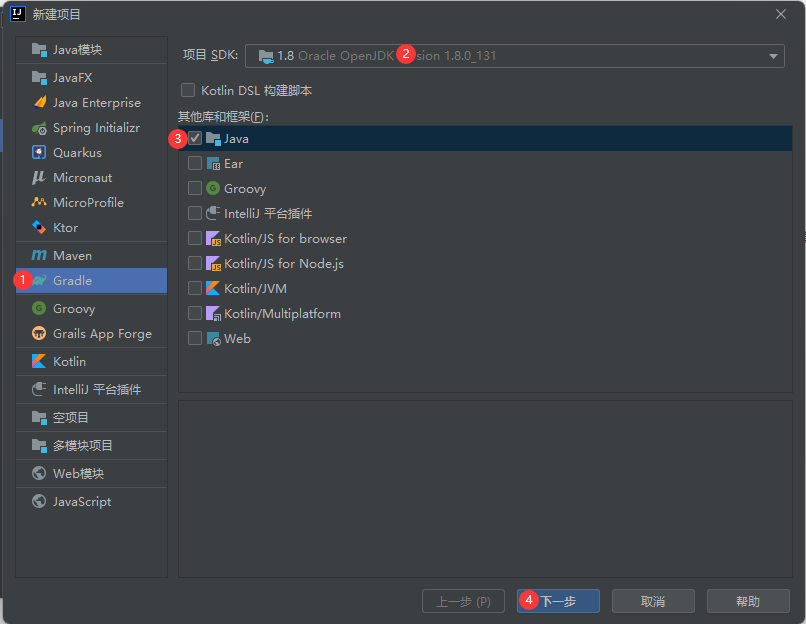806x624 pixels.
Task: Click the IntelliJ IDEA logo in title bar
Action: [x=18, y=14]
